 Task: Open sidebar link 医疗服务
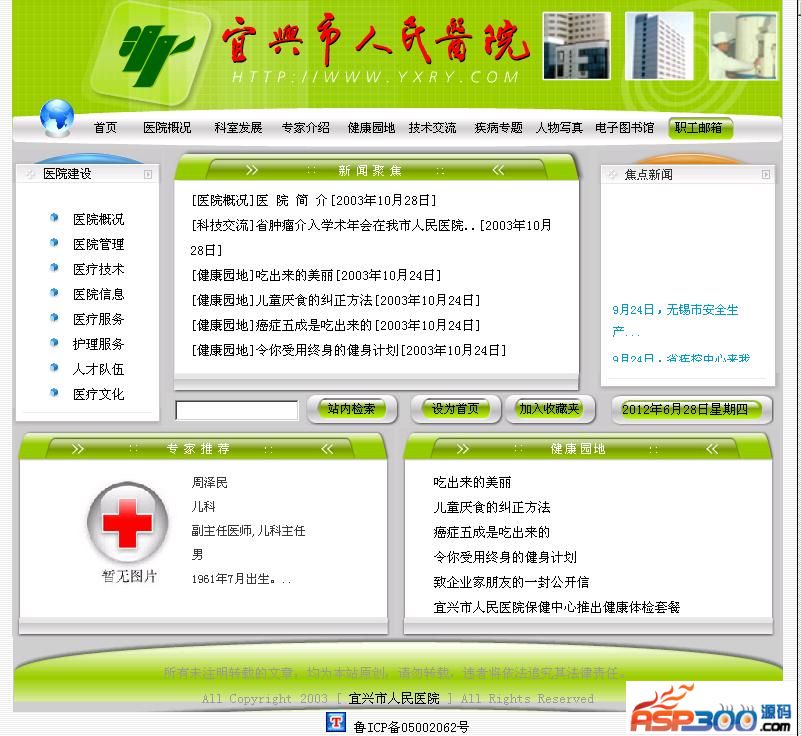click(99, 320)
